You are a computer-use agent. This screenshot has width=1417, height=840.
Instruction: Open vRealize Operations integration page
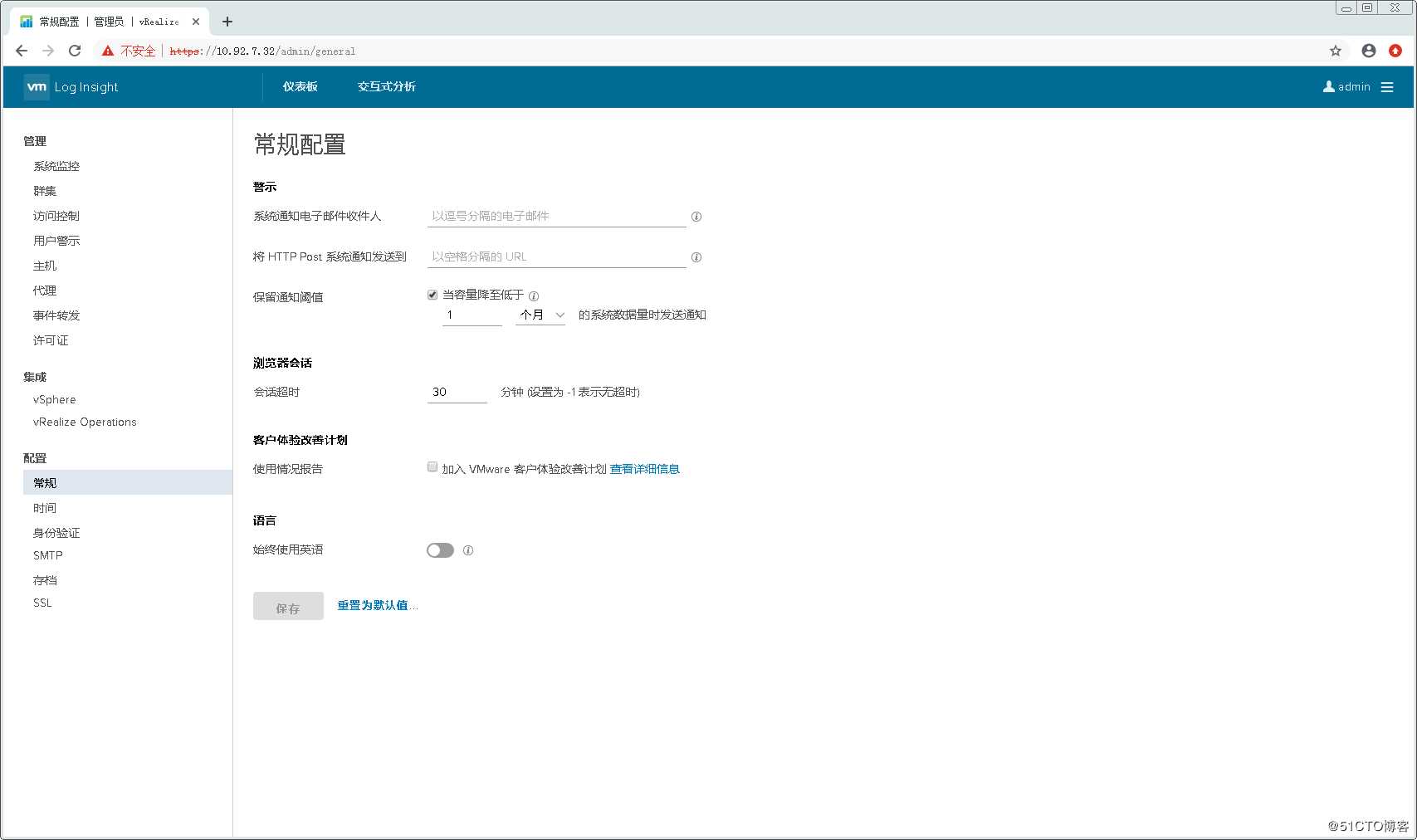(85, 422)
